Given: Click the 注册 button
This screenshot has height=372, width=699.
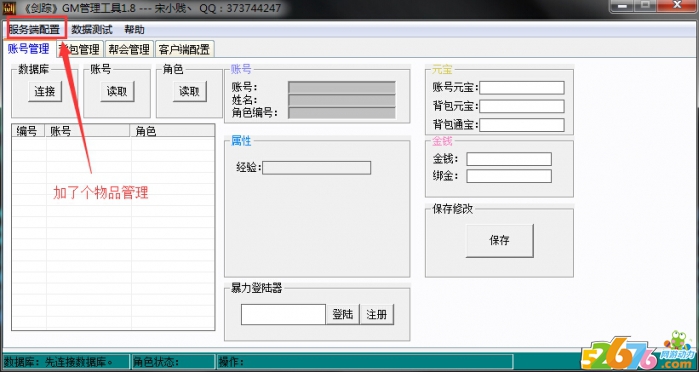Looking at the screenshot, I should point(377,314).
